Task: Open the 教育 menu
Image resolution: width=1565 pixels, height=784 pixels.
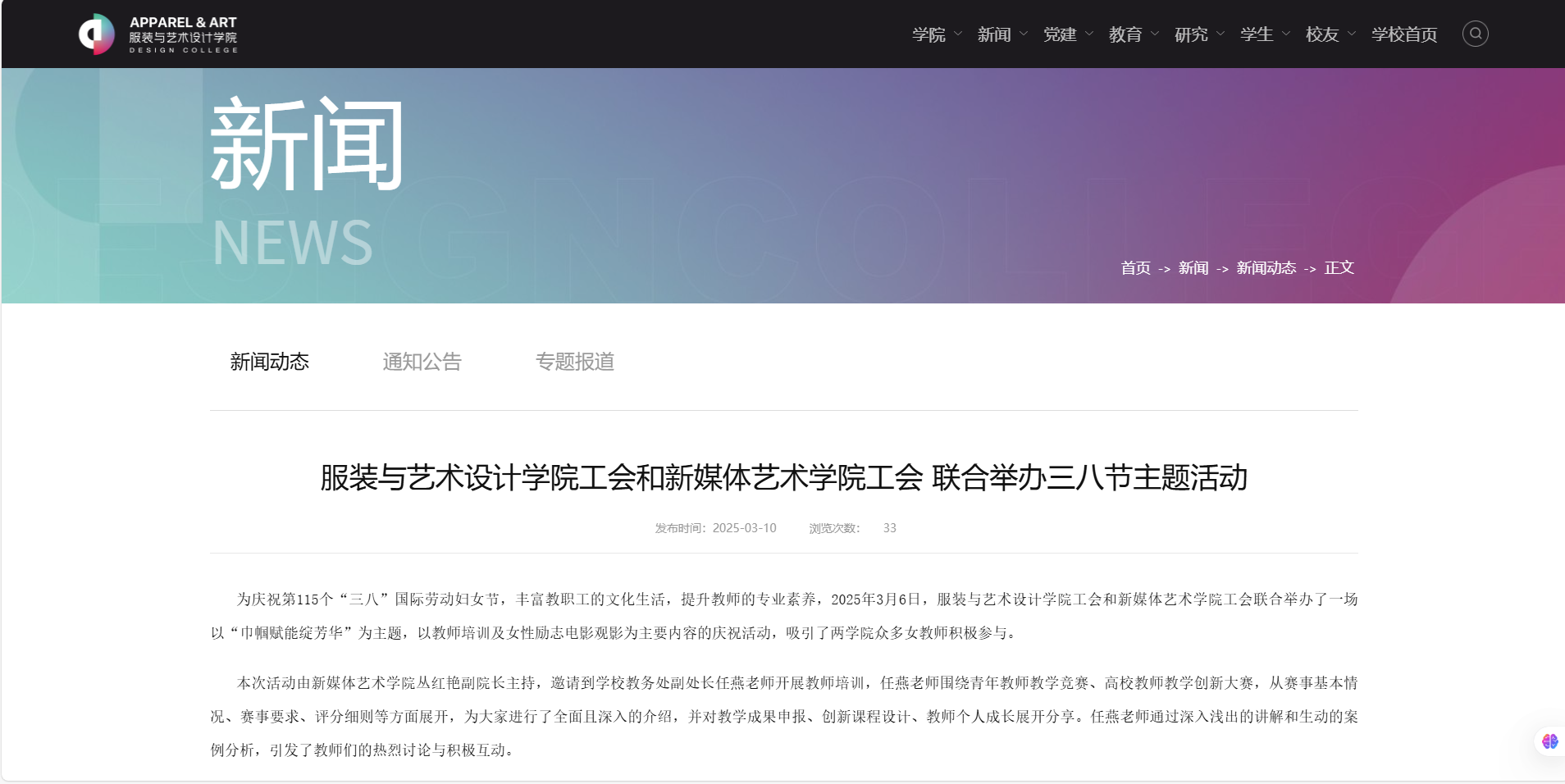Action: coord(1125,34)
